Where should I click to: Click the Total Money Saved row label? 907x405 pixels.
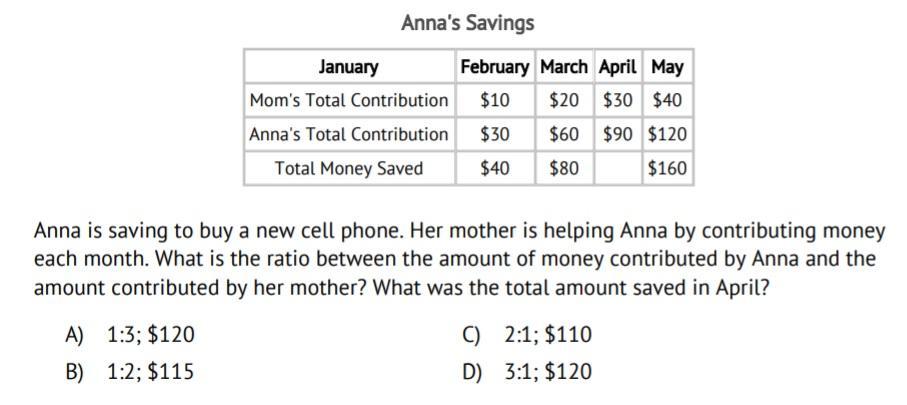349,168
